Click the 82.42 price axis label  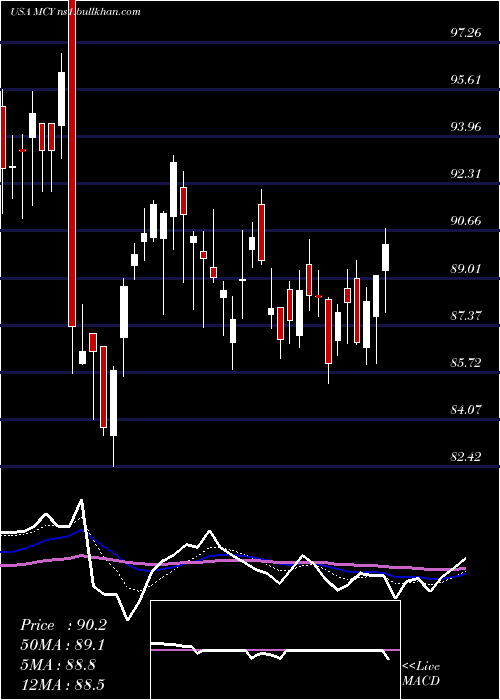point(466,457)
